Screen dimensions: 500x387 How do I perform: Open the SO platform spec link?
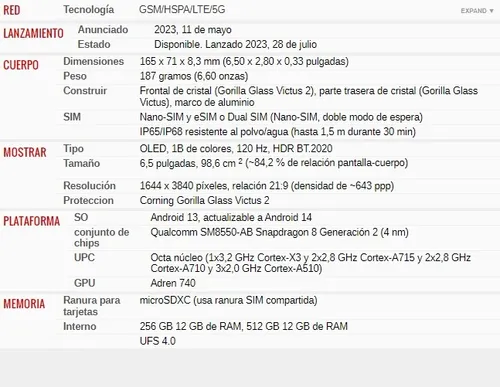click(81, 217)
